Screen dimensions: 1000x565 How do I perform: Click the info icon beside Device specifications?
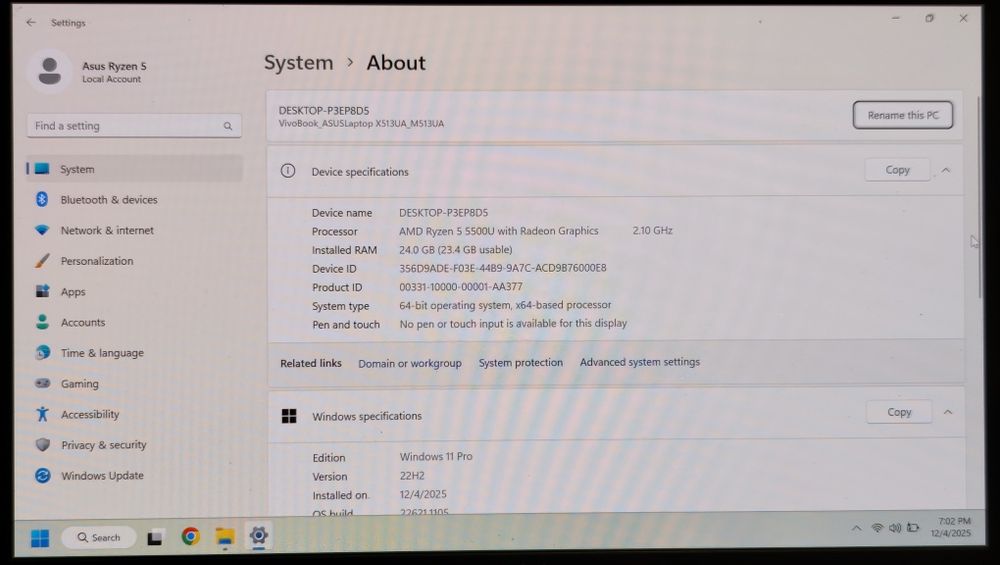(x=288, y=171)
